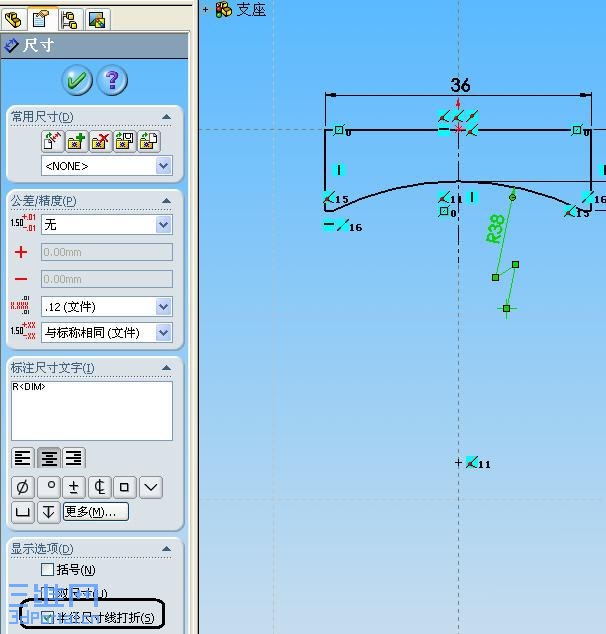Viewport: 606px width, 634px height.
Task: Set dimension text to center justify
Action: pos(49,458)
